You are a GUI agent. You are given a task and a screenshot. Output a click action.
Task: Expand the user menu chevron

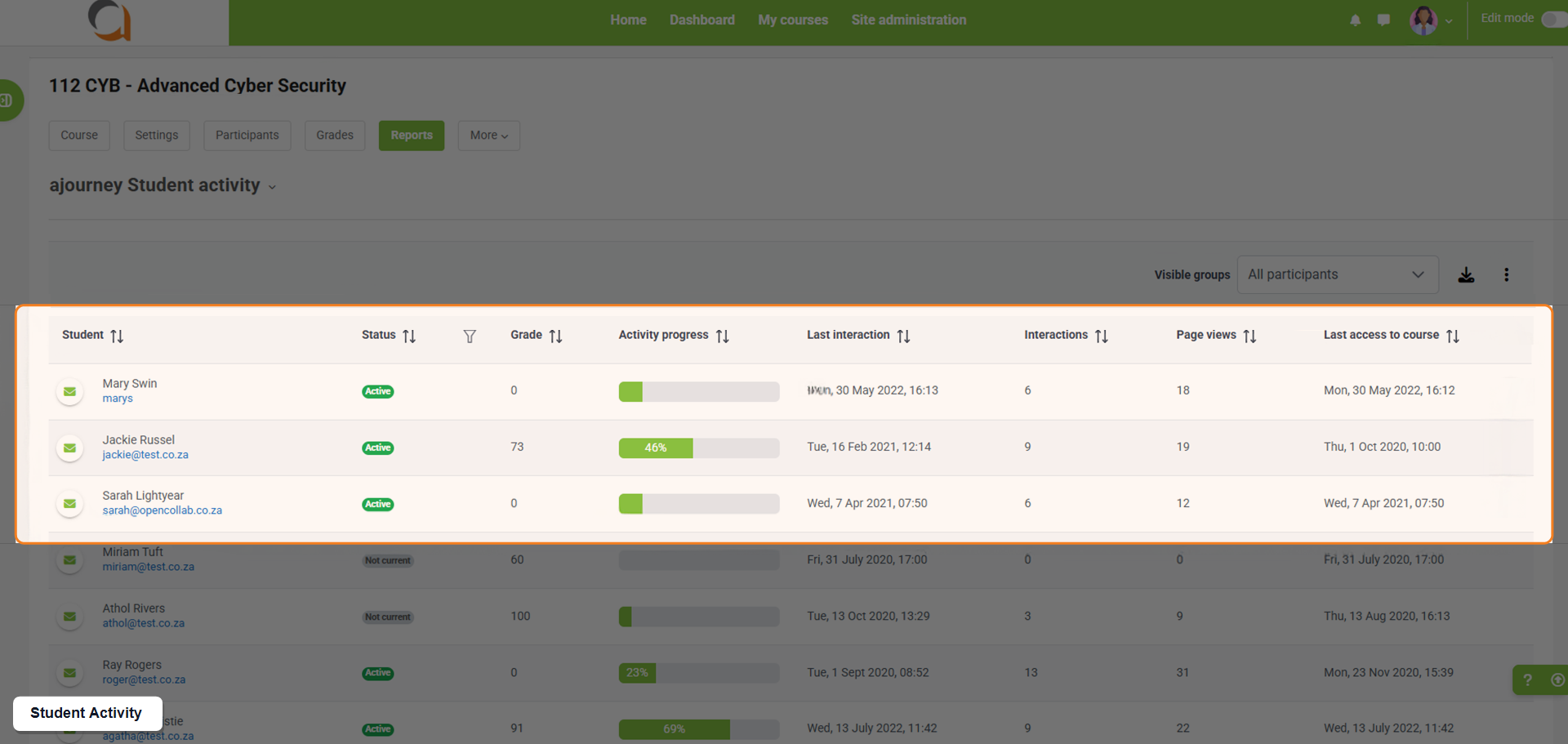click(x=1449, y=22)
